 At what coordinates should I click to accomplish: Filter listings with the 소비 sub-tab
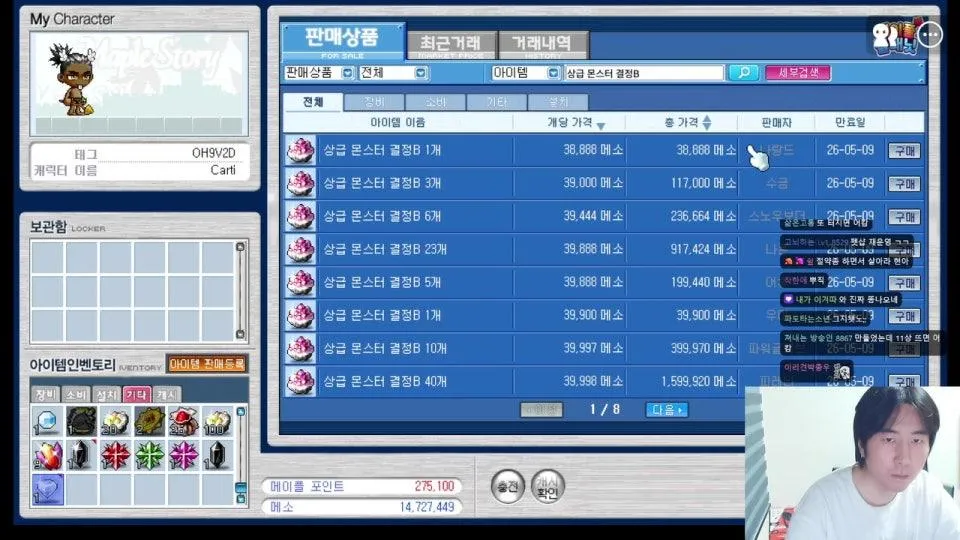tap(435, 102)
